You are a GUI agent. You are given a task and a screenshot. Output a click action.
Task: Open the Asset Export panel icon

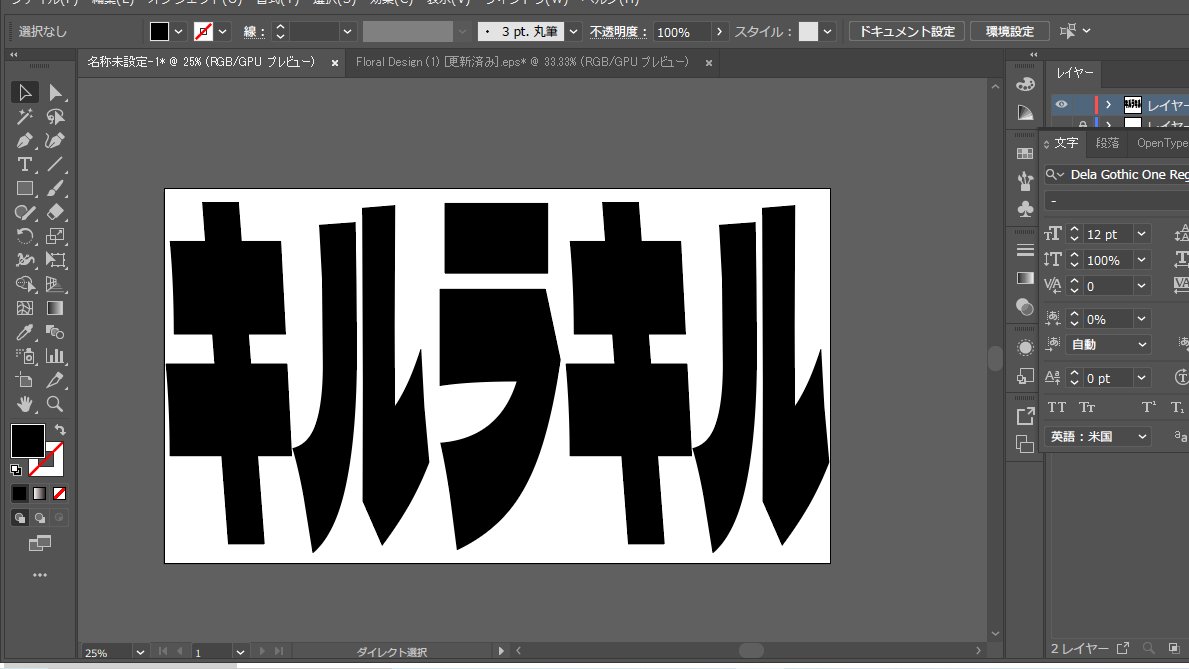point(1025,416)
